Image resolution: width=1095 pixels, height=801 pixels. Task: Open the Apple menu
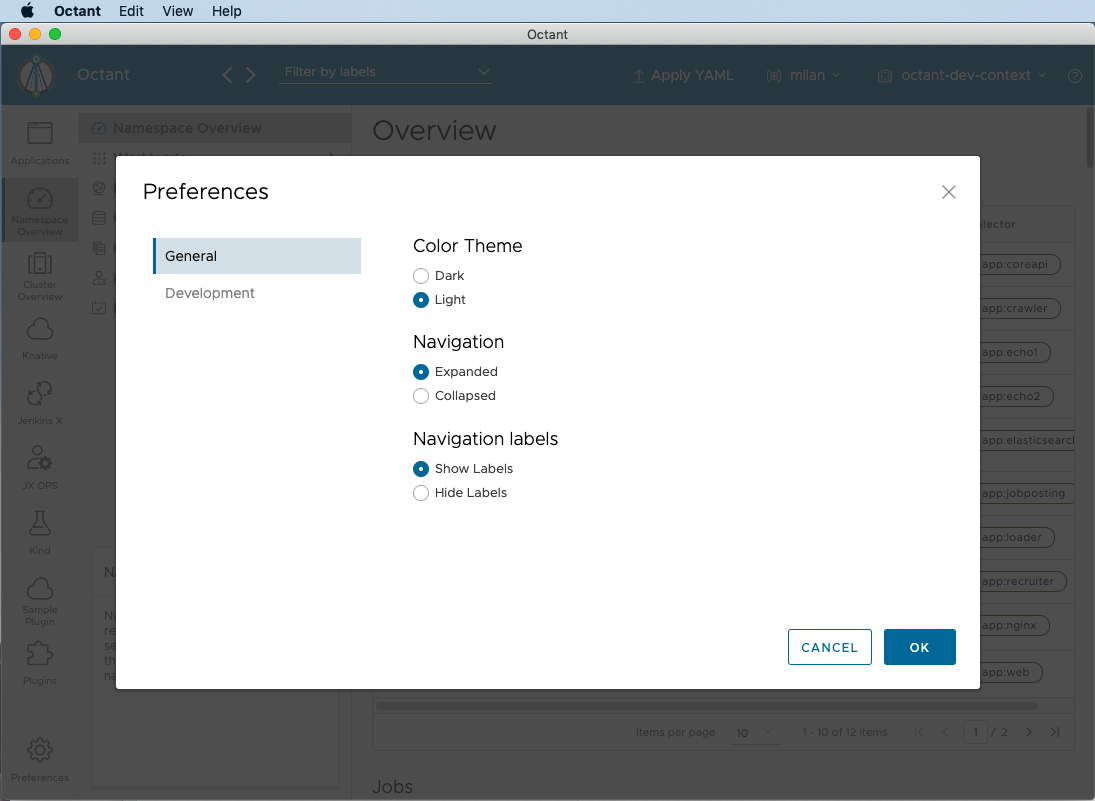pyautogui.click(x=27, y=10)
